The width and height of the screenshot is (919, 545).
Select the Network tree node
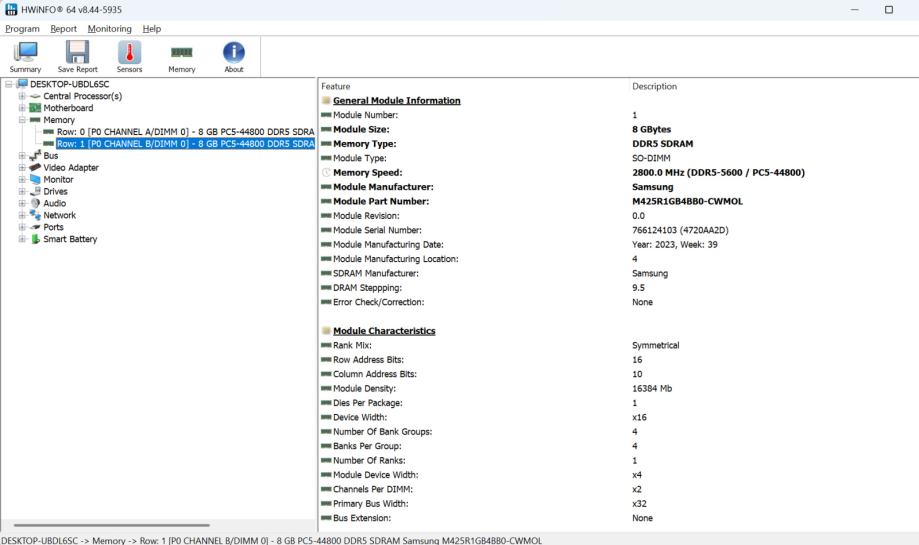click(x=59, y=215)
